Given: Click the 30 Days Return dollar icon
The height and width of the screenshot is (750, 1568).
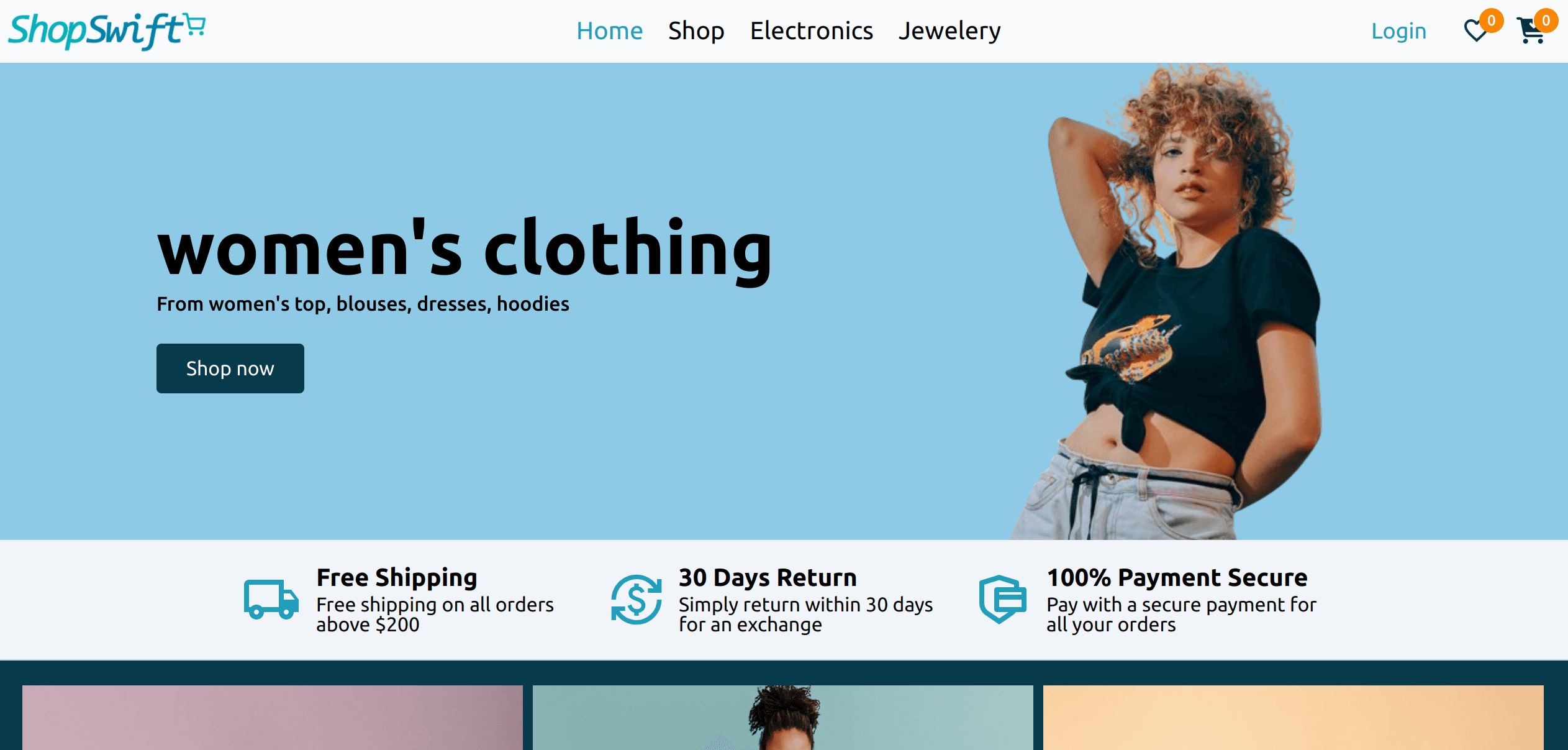Looking at the screenshot, I should coord(637,600).
